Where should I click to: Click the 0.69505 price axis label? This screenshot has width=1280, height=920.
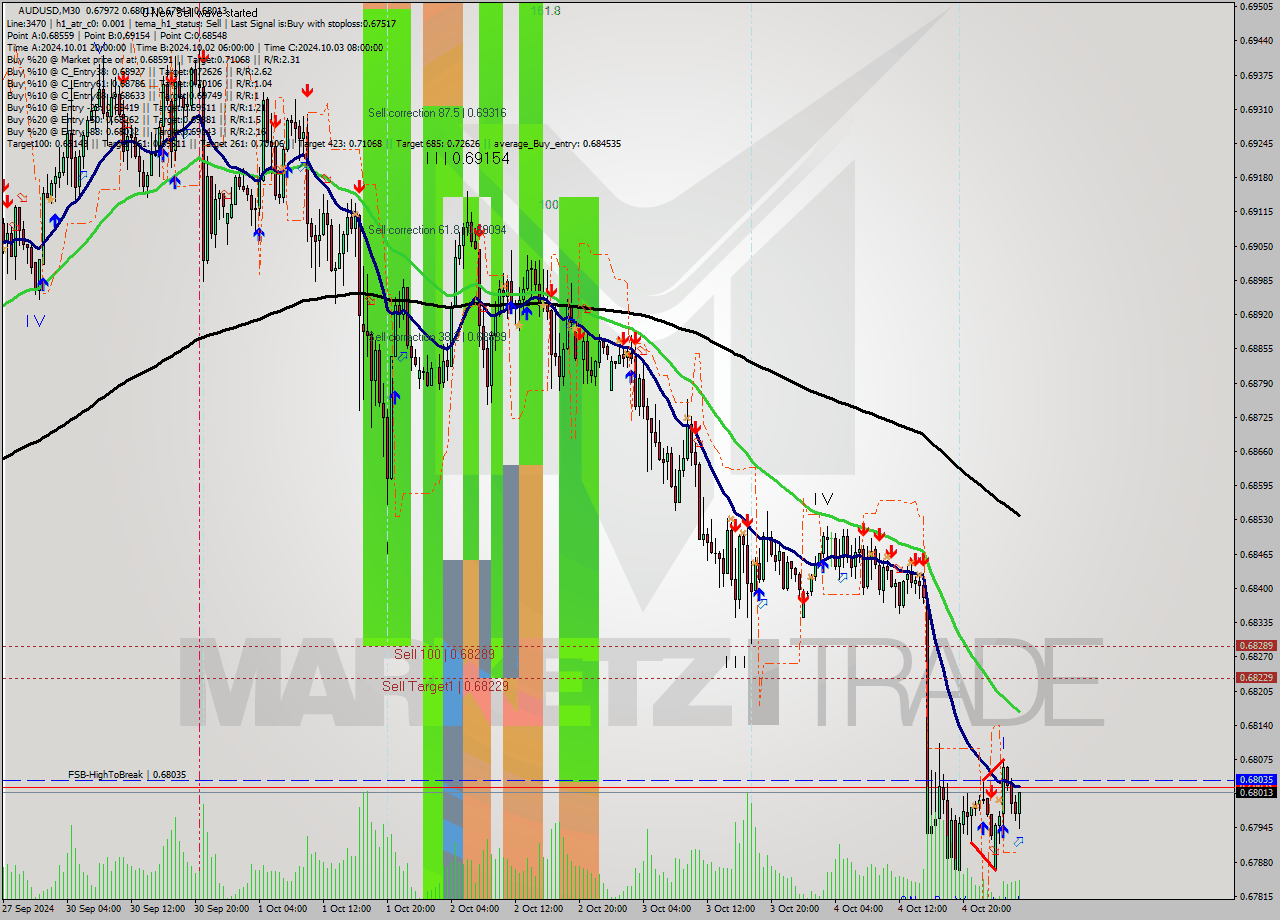click(1256, 6)
